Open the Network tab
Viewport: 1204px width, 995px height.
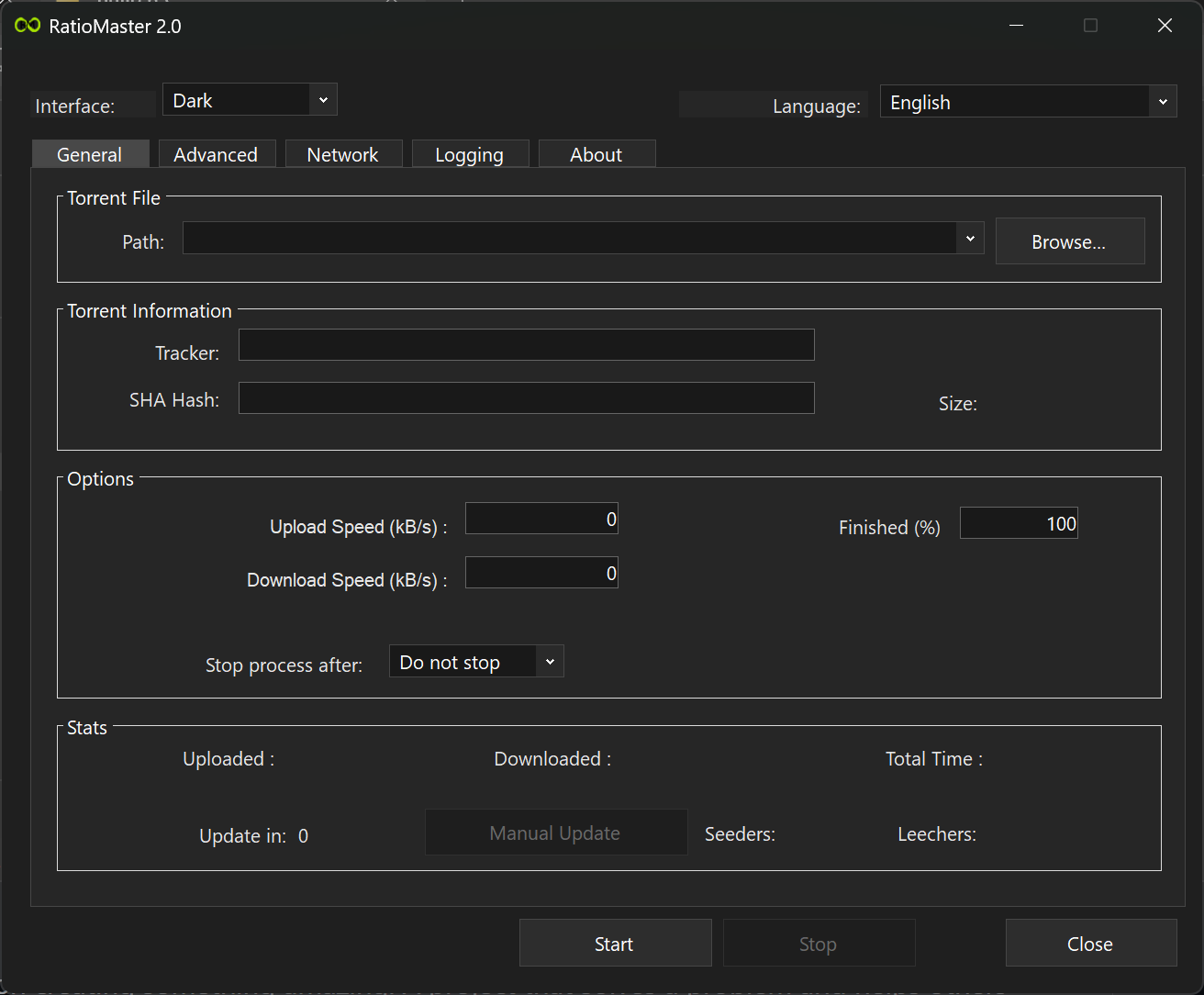343,154
